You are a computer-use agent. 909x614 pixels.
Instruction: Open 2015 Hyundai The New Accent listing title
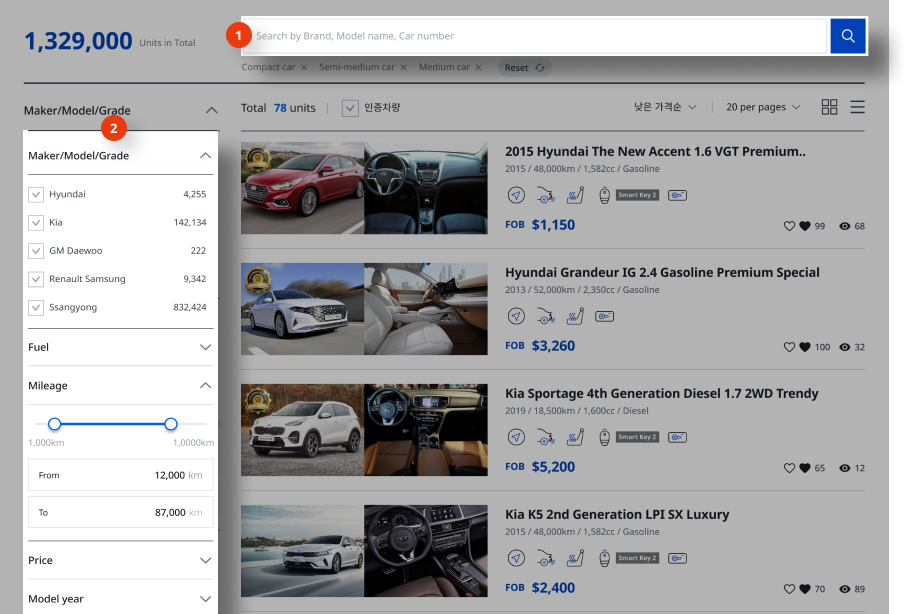(655, 152)
